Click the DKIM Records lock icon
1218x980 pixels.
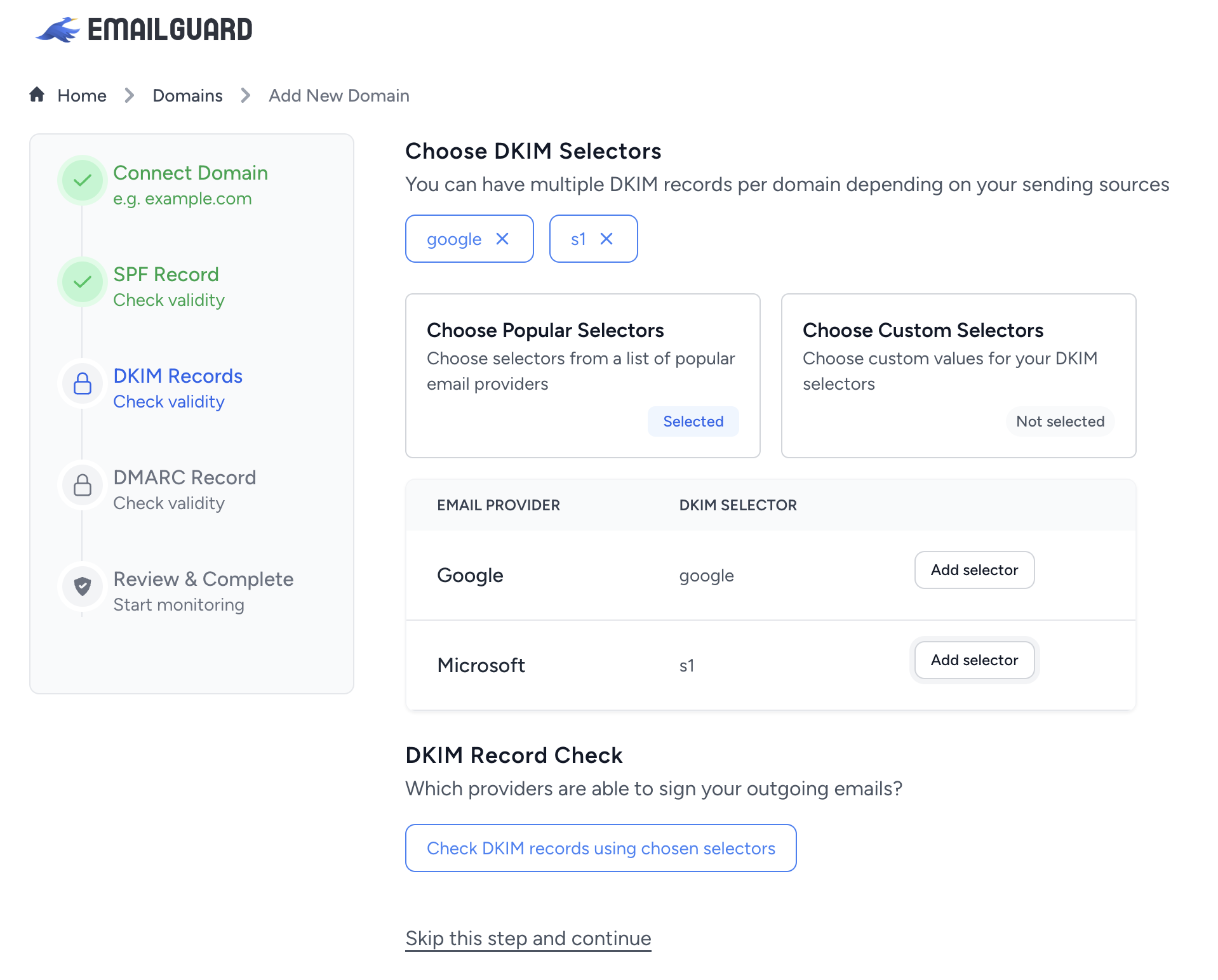click(83, 383)
